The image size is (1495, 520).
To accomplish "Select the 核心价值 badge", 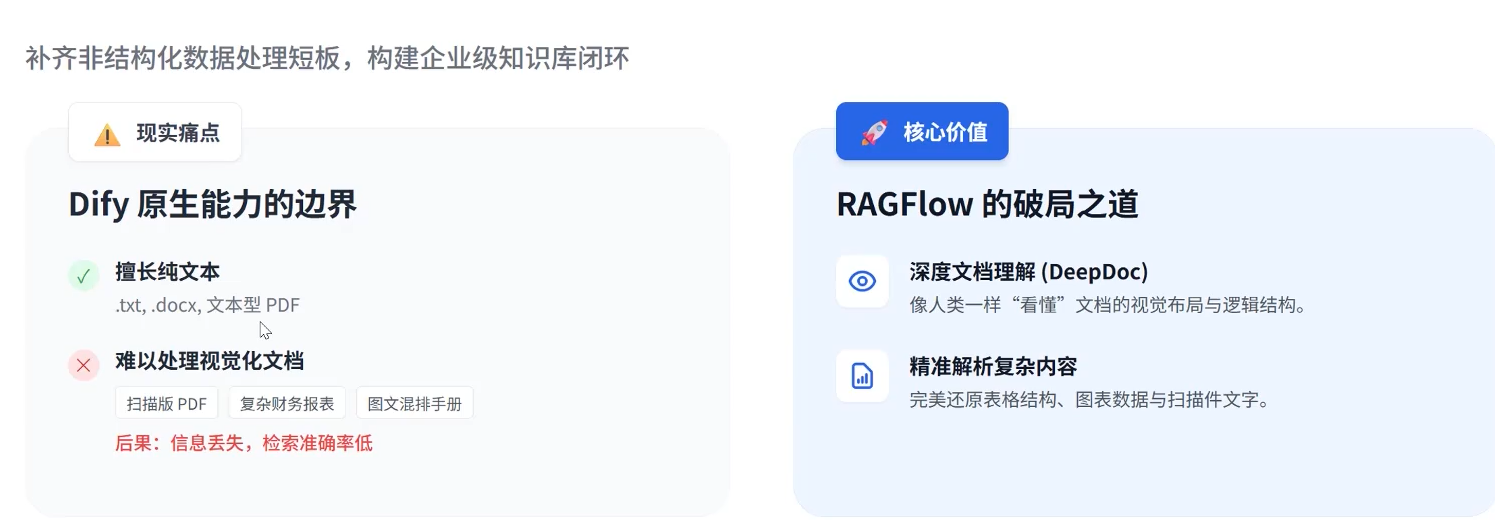I will click(x=922, y=131).
